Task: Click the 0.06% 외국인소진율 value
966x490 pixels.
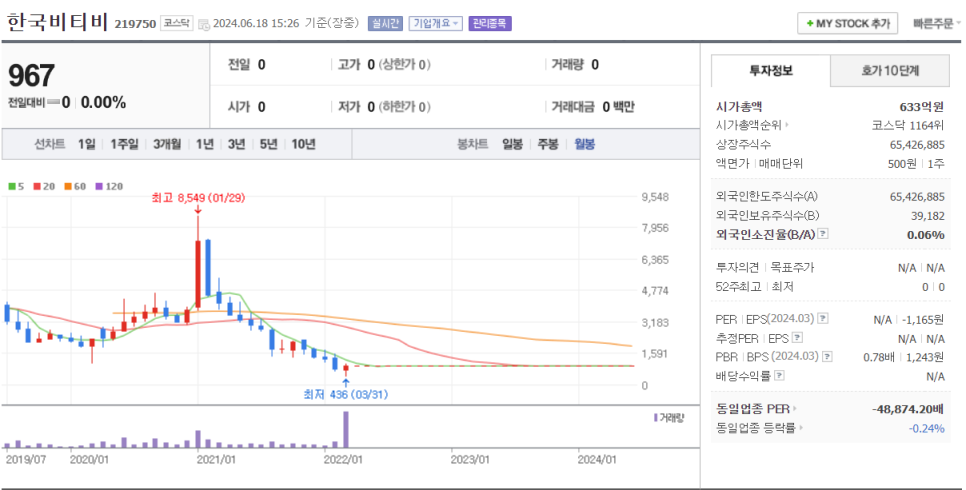Action: (926, 235)
